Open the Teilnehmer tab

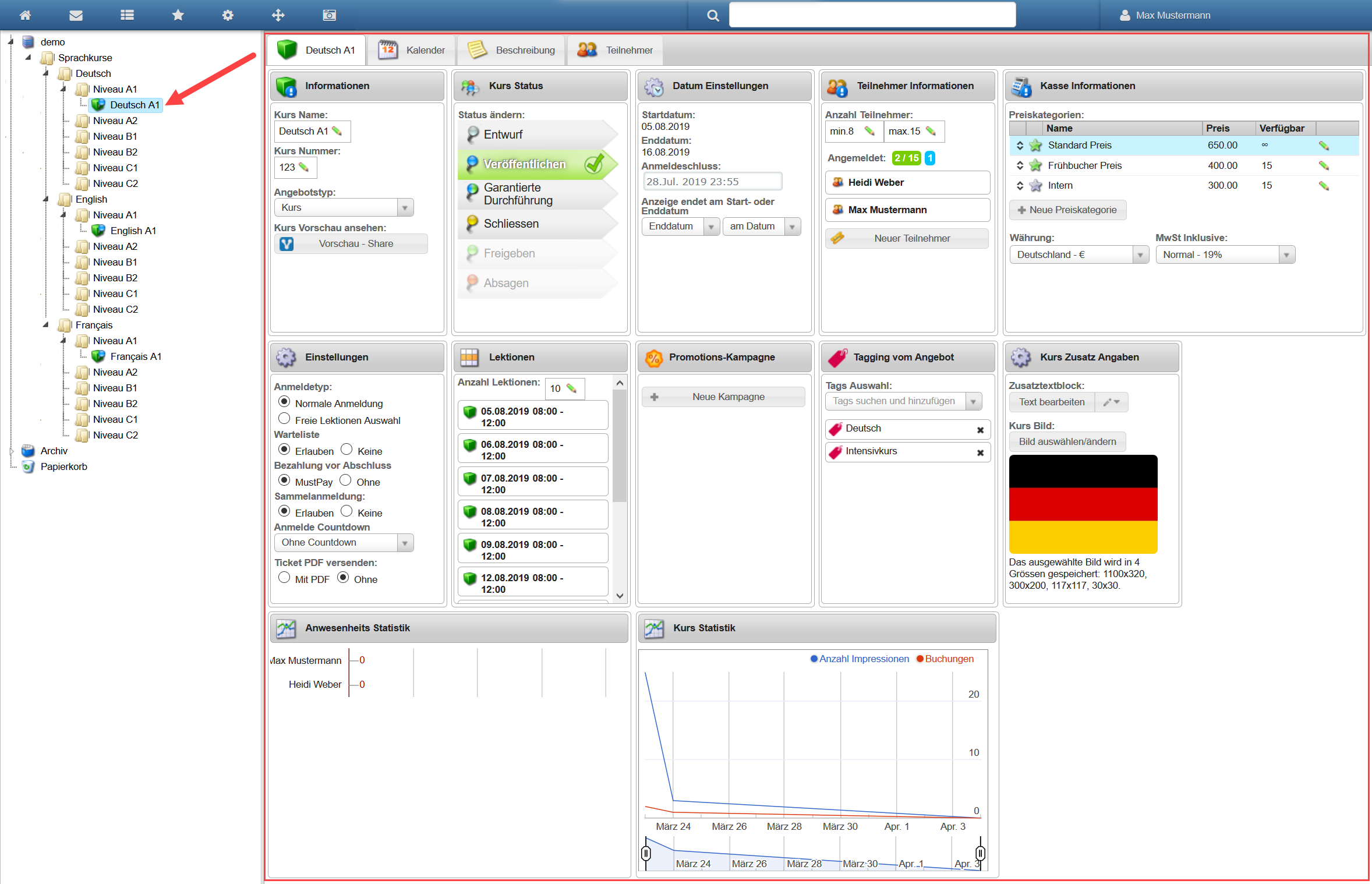pyautogui.click(x=616, y=50)
